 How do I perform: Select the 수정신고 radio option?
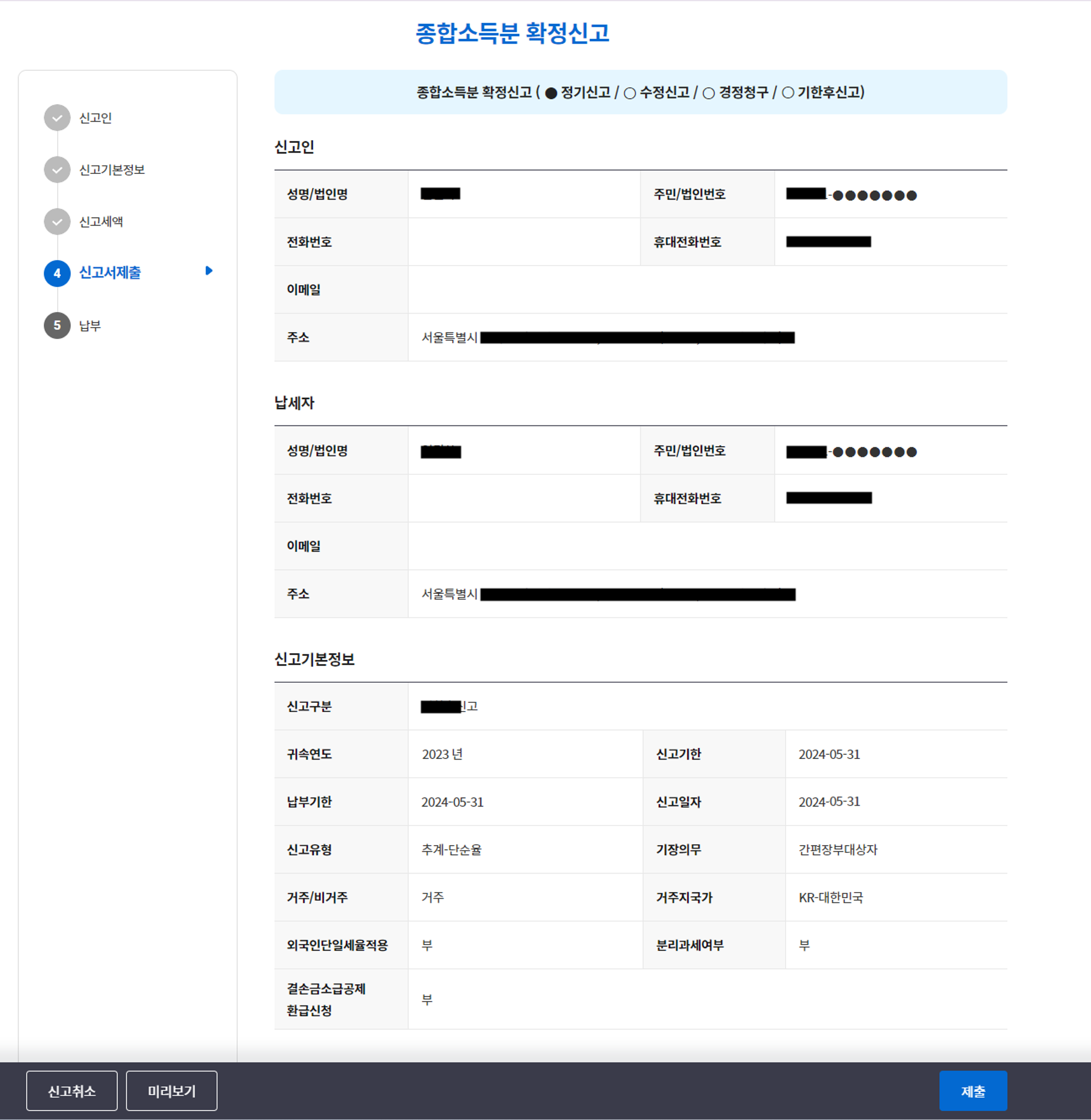tap(630, 93)
